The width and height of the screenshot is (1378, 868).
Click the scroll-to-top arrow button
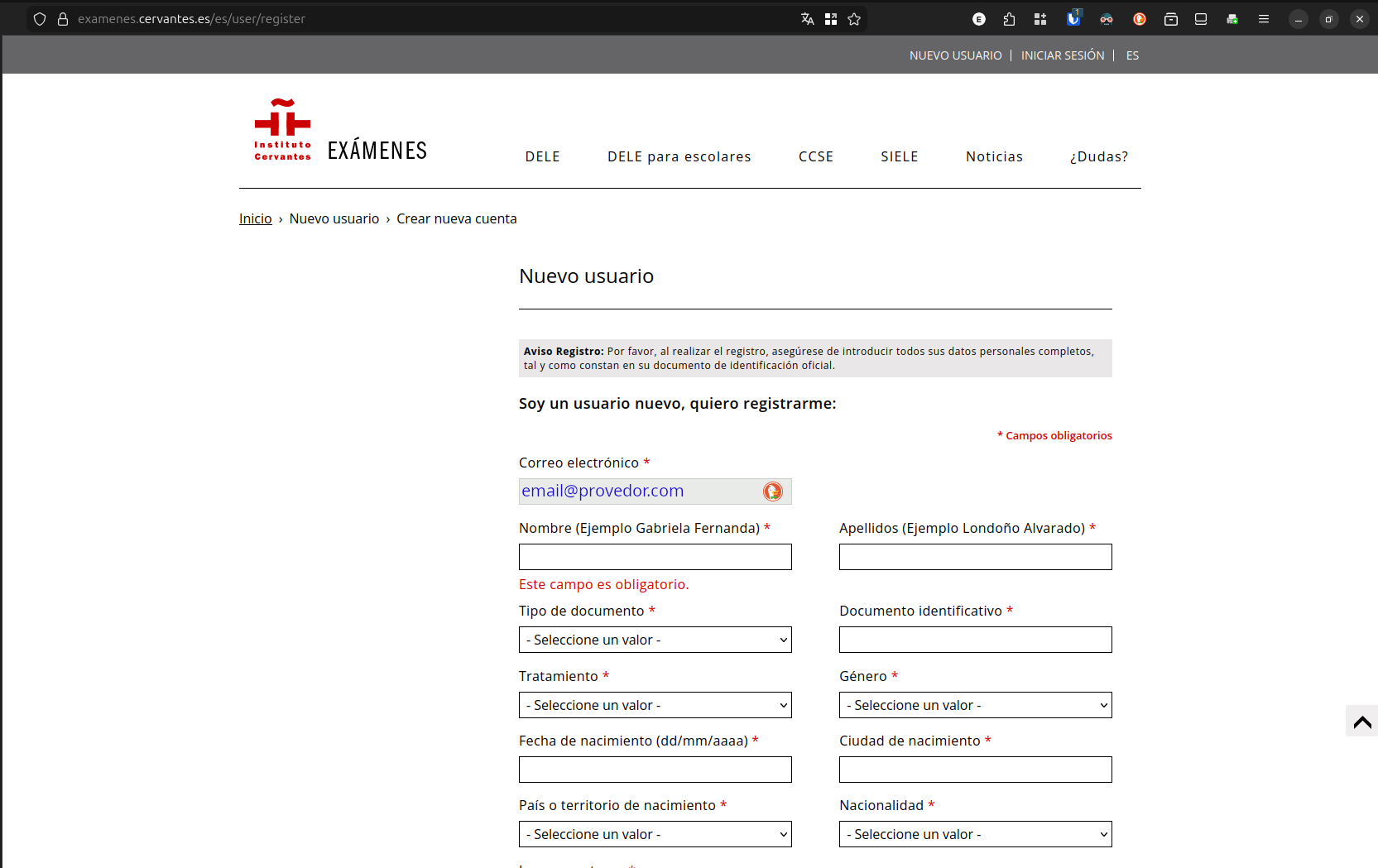[1361, 722]
